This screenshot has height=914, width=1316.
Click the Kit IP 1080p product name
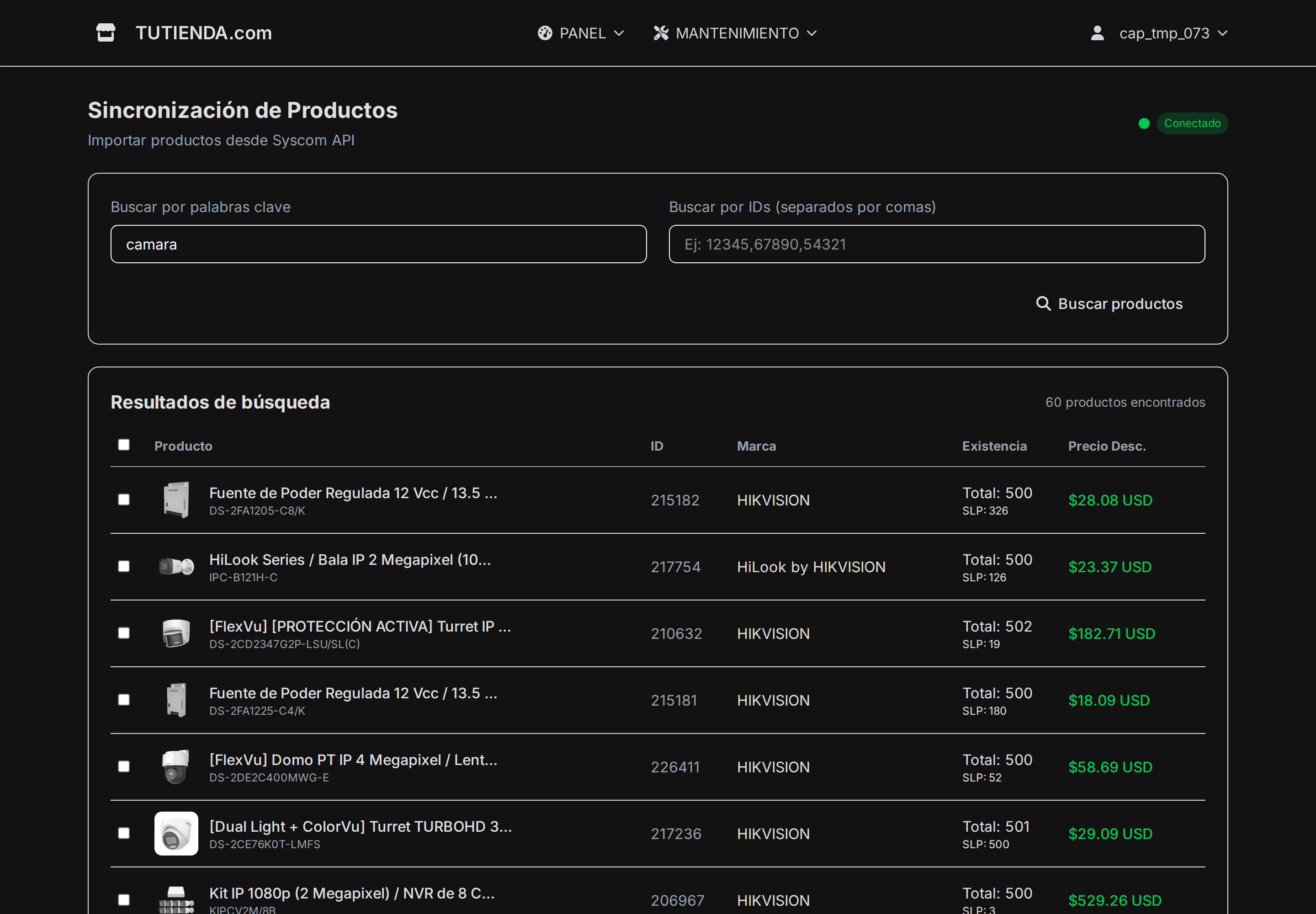click(x=352, y=893)
